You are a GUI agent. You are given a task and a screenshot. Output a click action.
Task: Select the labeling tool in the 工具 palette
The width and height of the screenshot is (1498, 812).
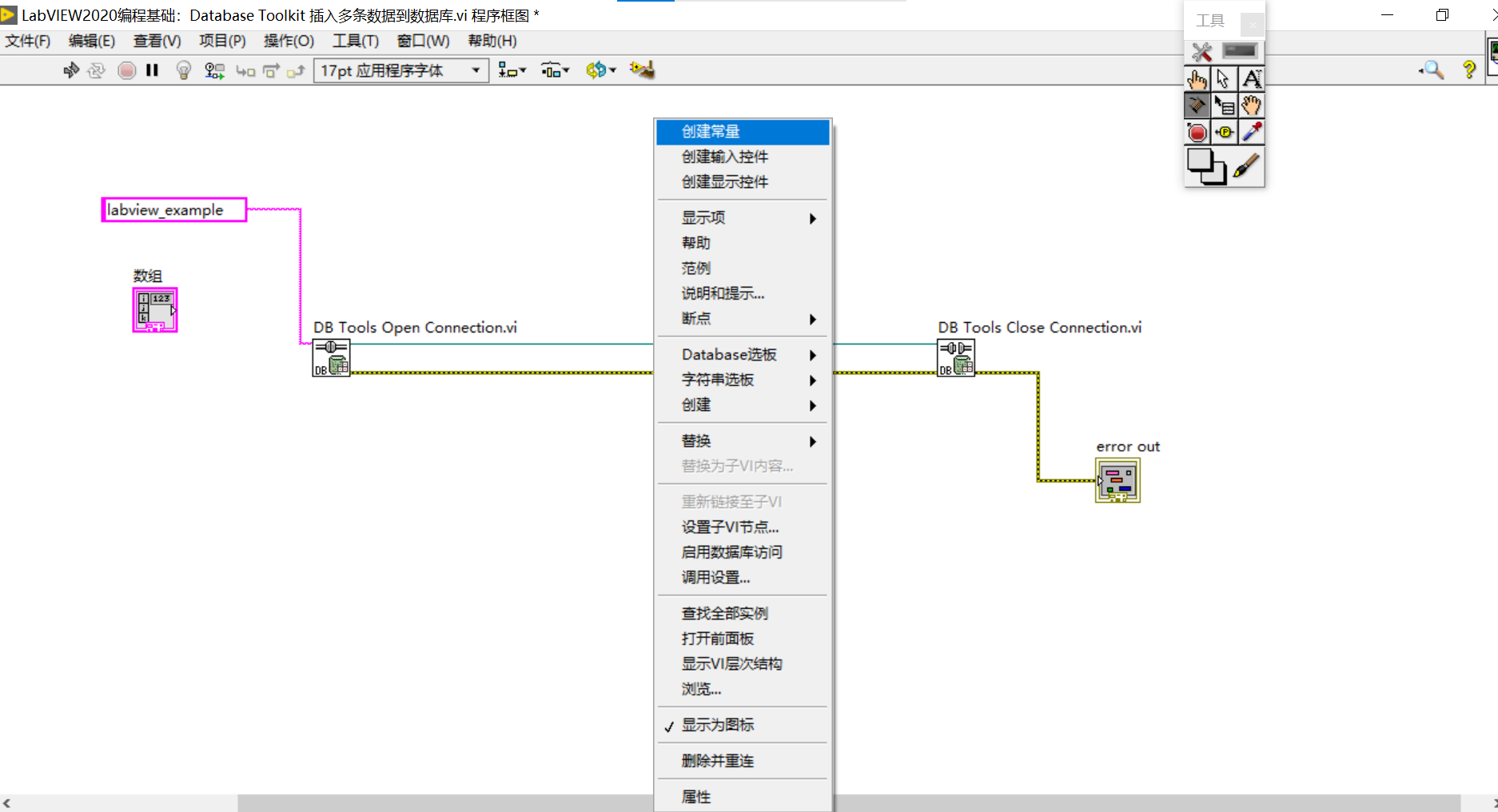(1251, 78)
